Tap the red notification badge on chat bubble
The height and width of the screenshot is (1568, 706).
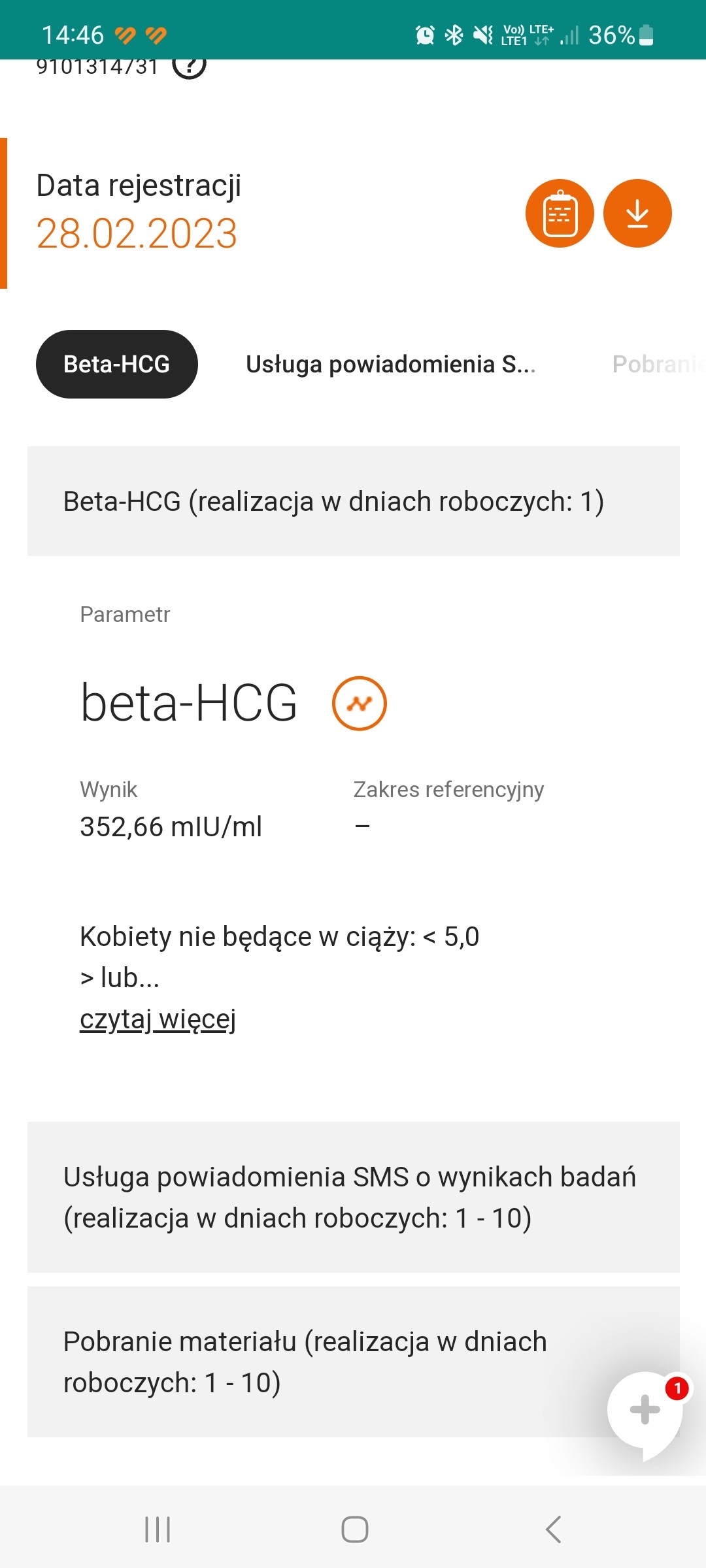point(677,1388)
